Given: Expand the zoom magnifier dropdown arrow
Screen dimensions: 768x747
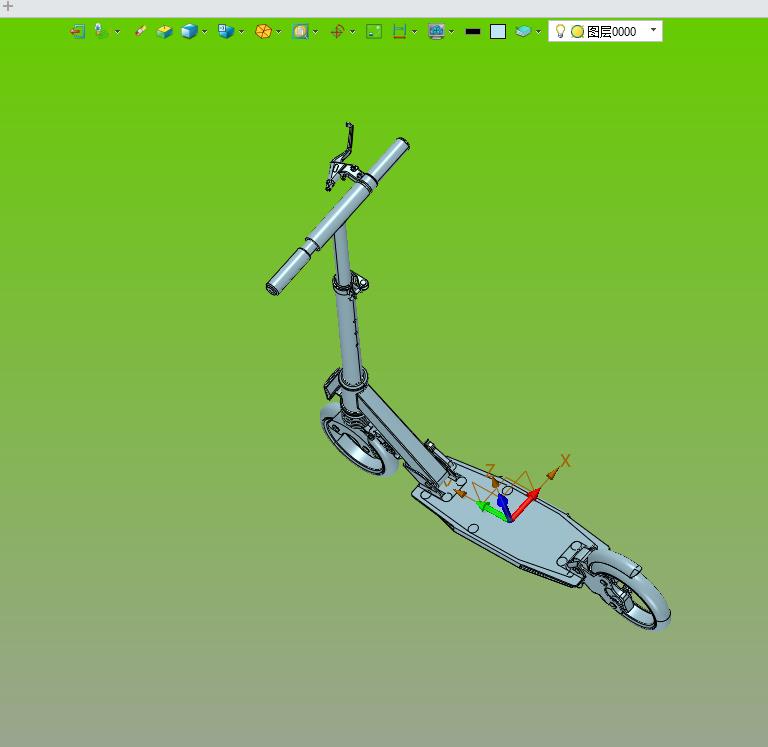Looking at the screenshot, I should point(315,32).
